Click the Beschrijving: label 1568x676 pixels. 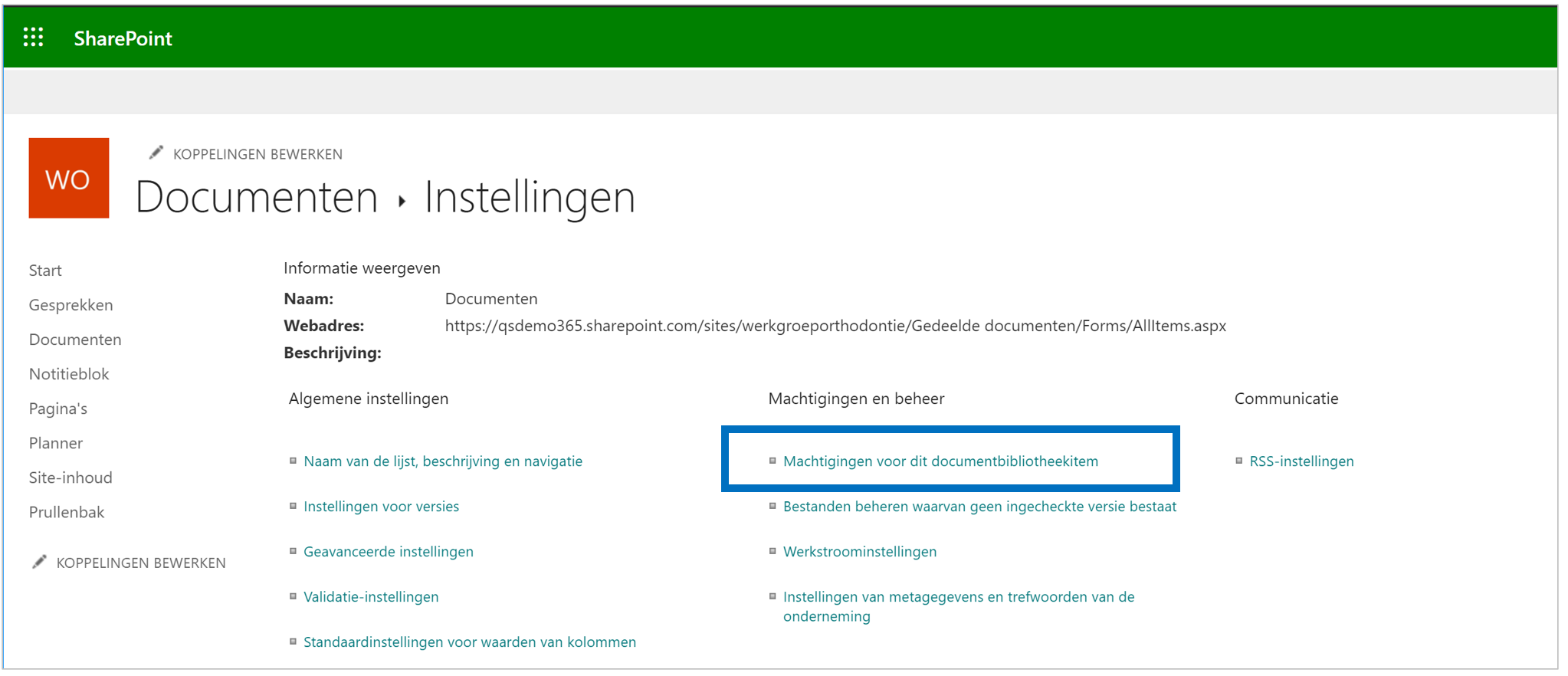tap(333, 353)
